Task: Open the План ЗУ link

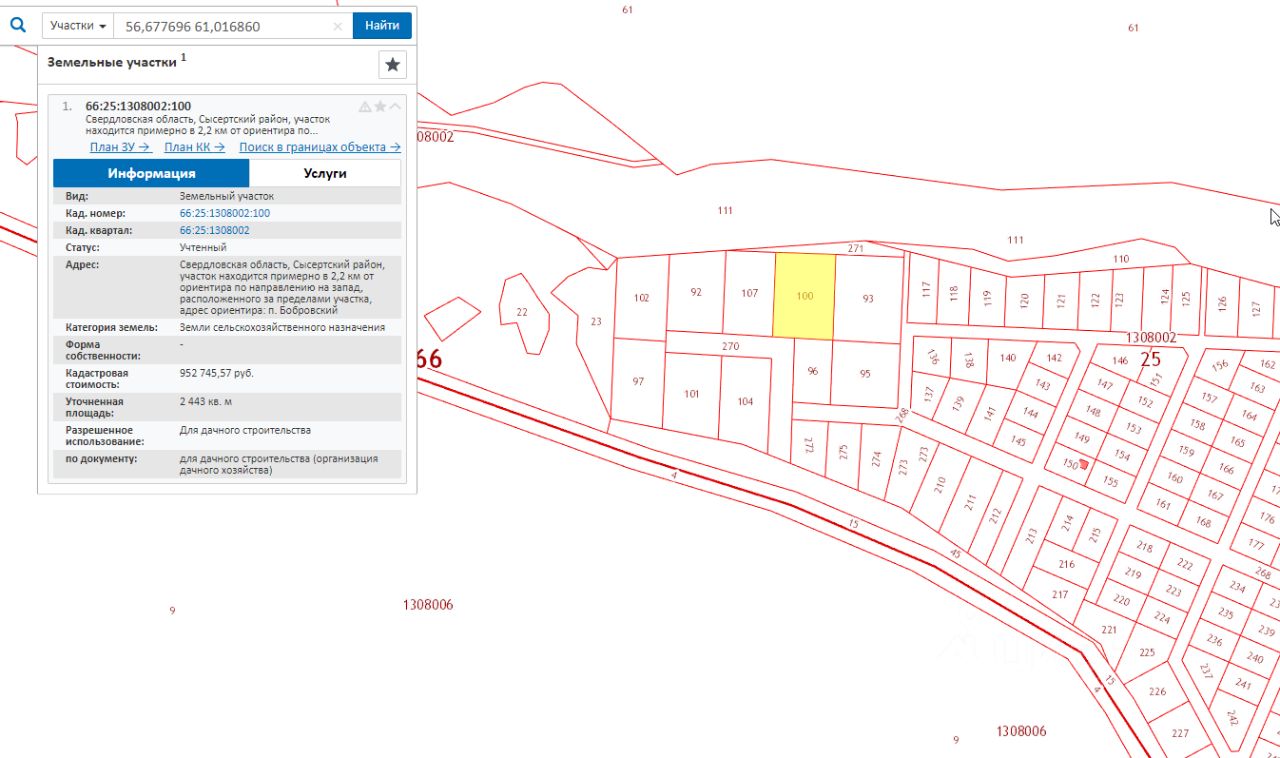Action: [119, 147]
